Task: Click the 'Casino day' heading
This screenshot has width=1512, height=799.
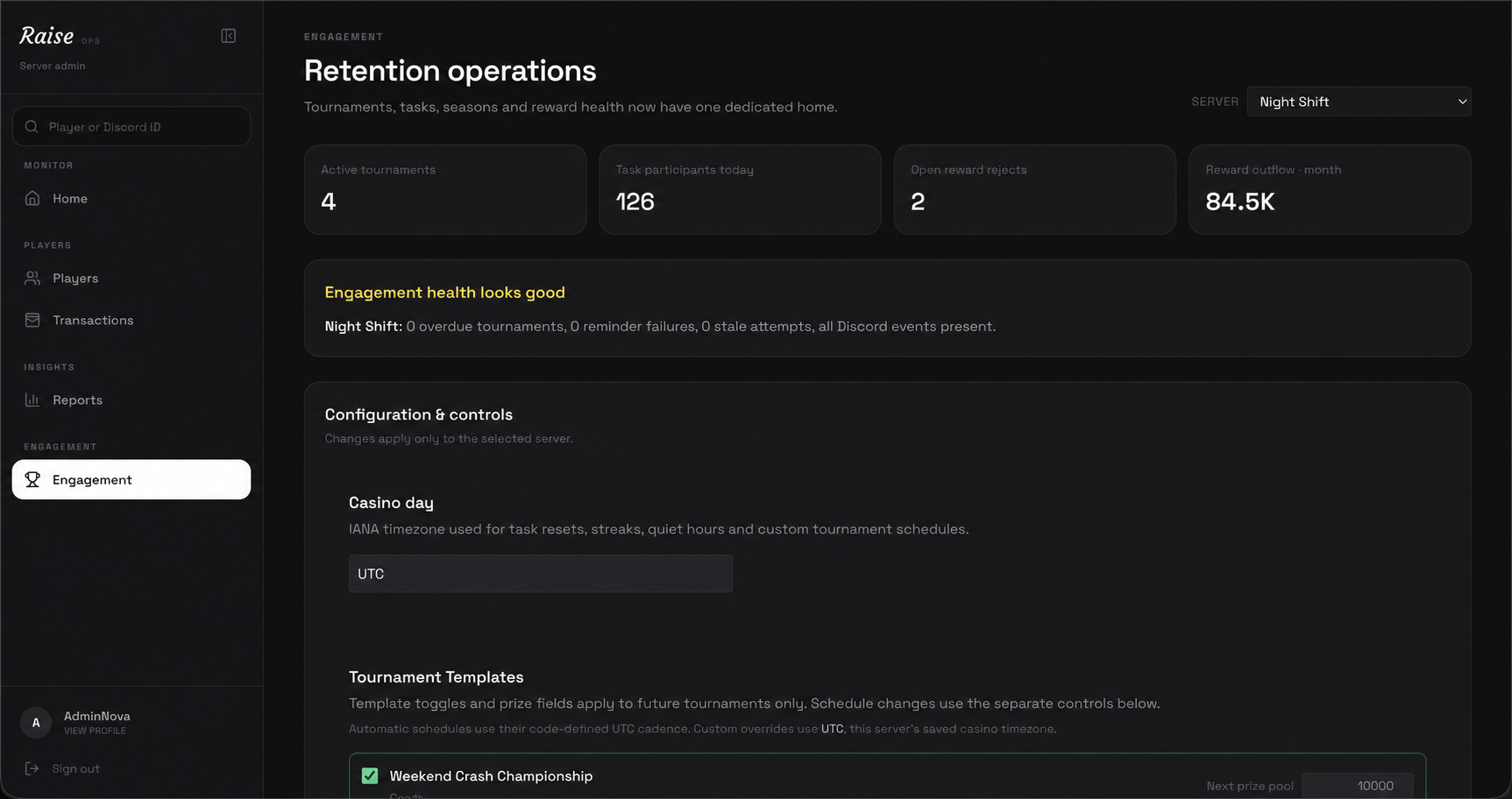Action: click(391, 503)
